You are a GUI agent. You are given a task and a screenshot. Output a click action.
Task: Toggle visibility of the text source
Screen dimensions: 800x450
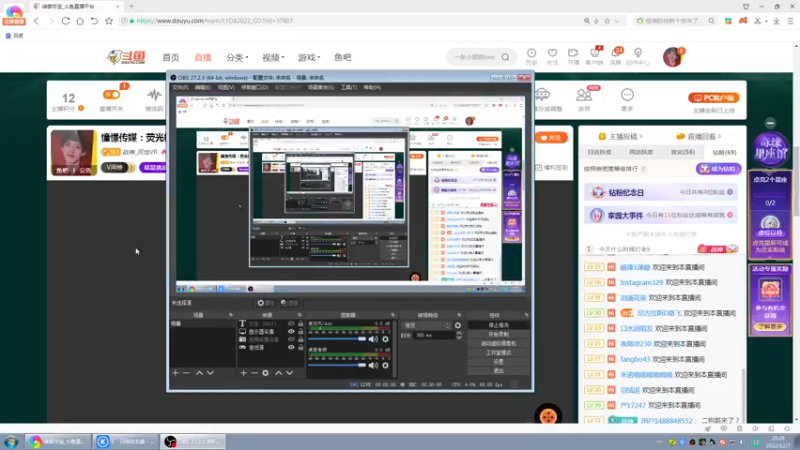291,324
